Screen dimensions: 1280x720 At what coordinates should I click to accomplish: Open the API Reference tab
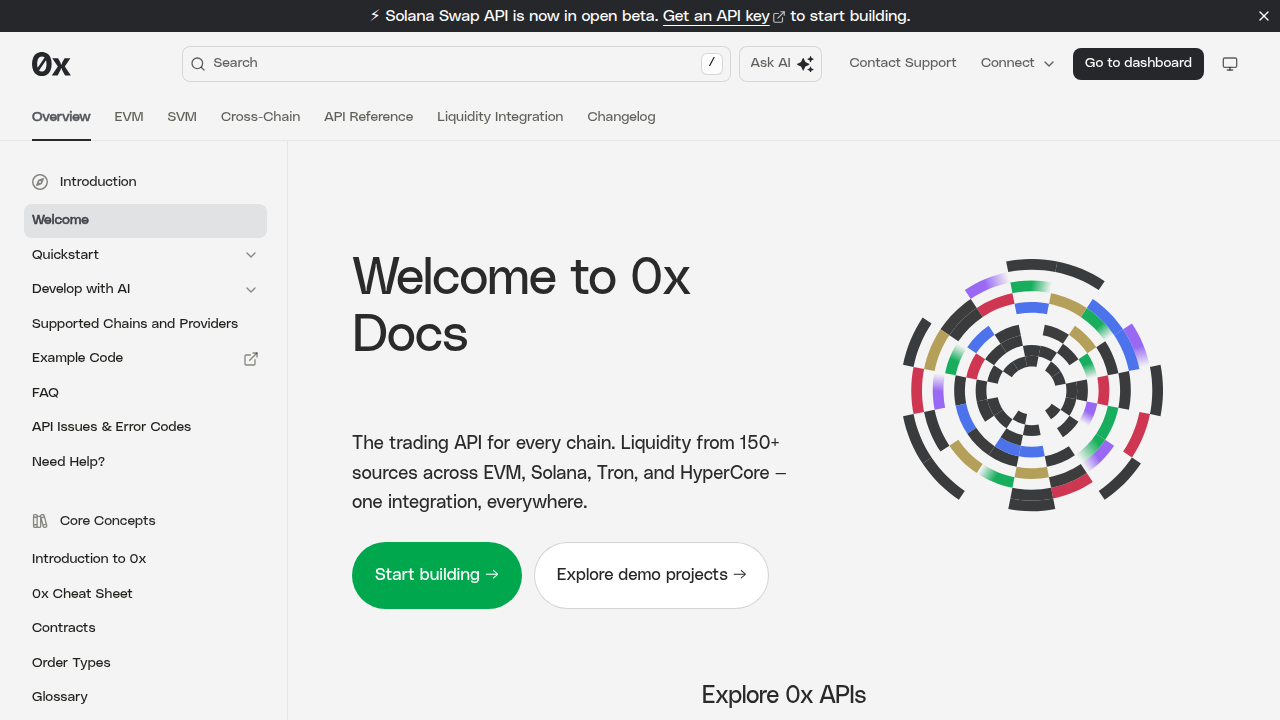368,117
